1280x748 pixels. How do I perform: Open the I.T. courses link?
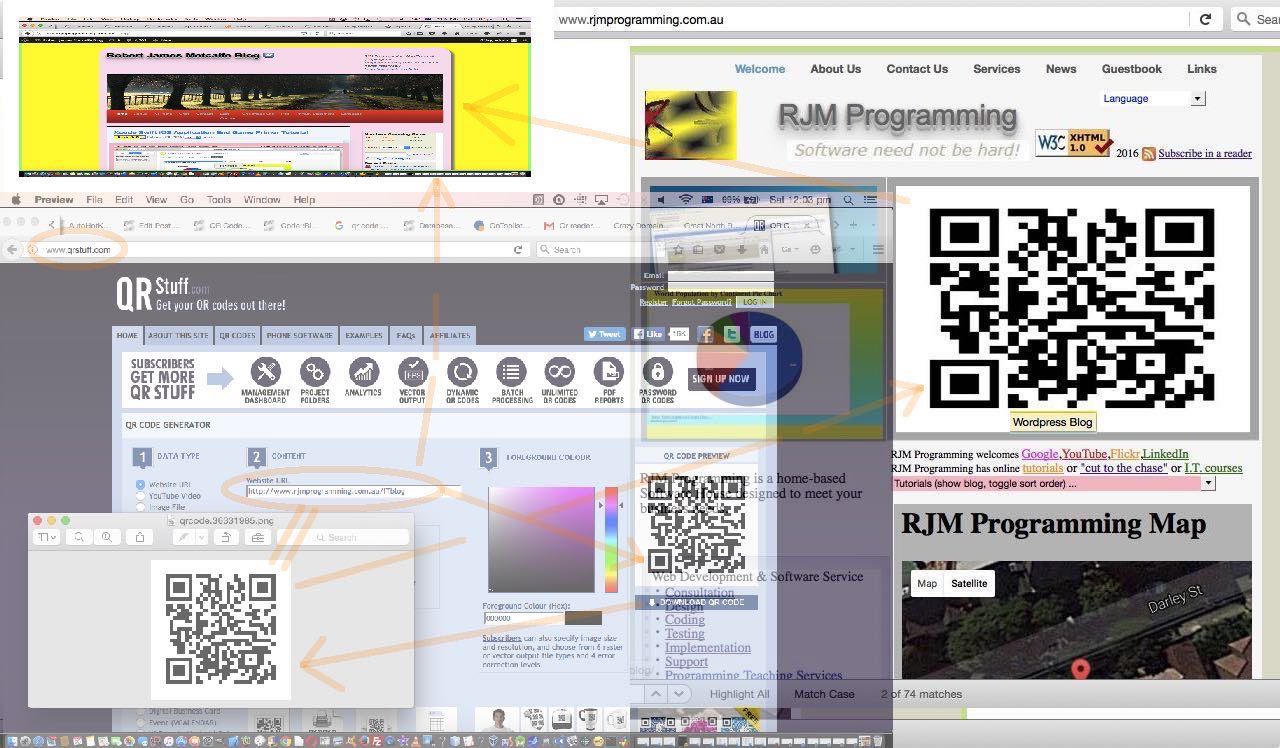(1213, 468)
